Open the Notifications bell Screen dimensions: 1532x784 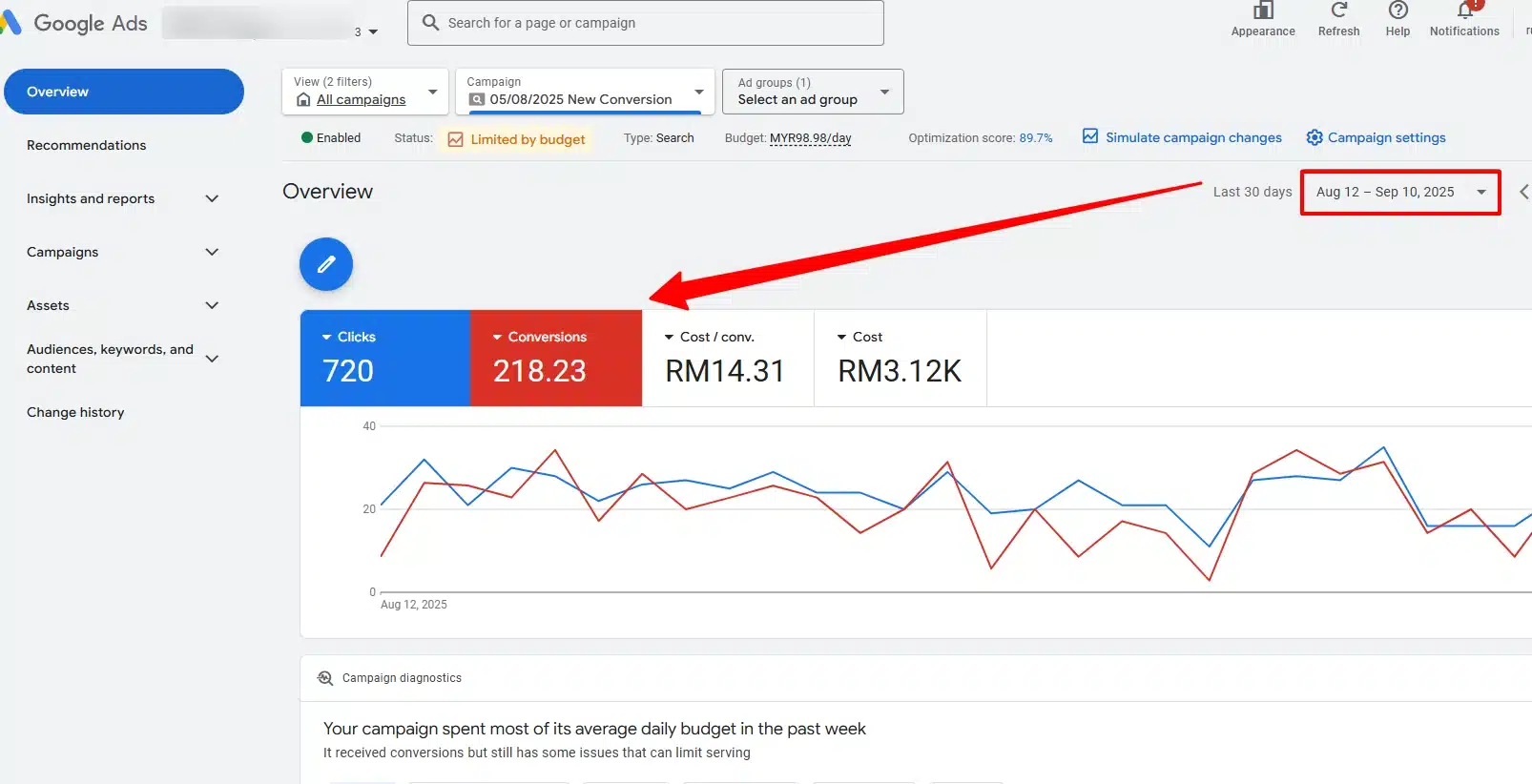(1464, 10)
